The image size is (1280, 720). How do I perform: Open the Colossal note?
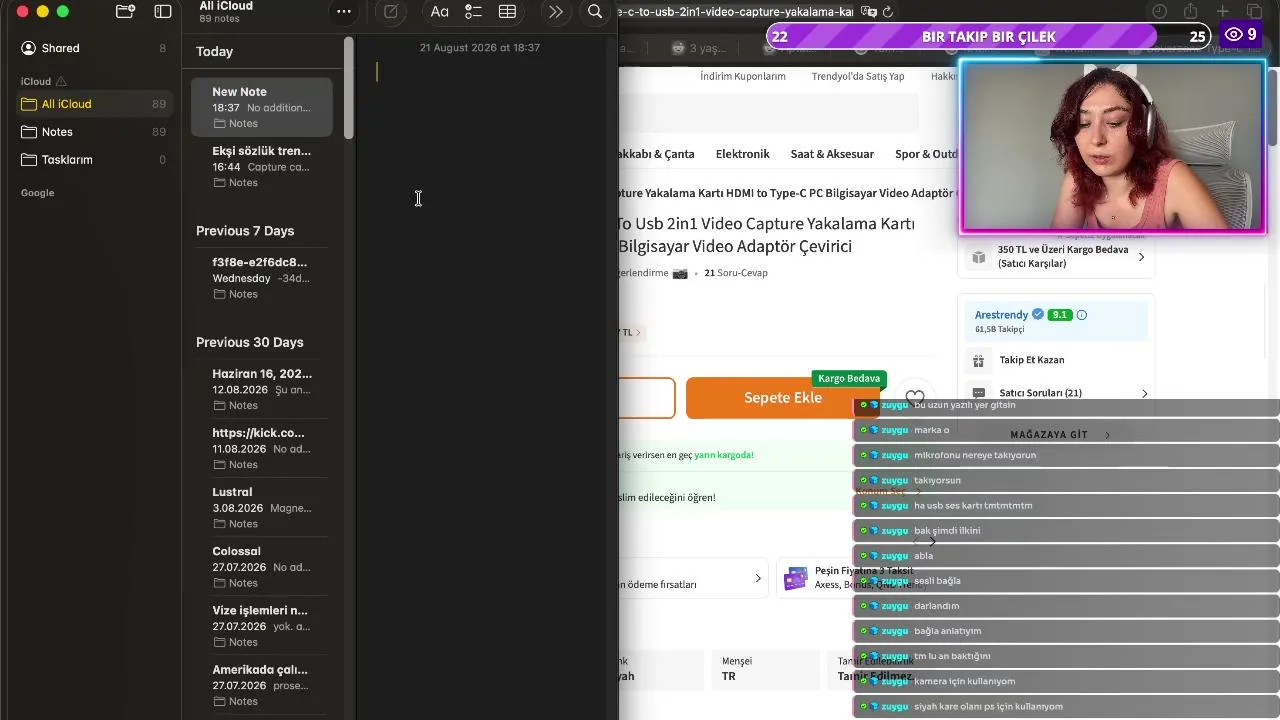point(262,566)
